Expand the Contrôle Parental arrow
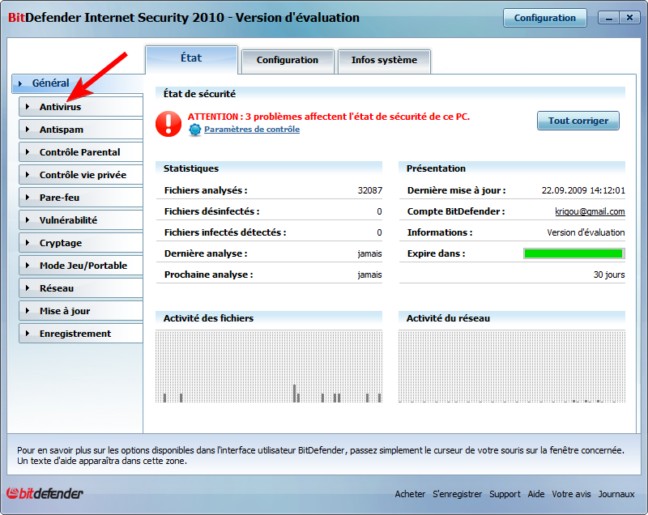 pyautogui.click(x=28, y=152)
